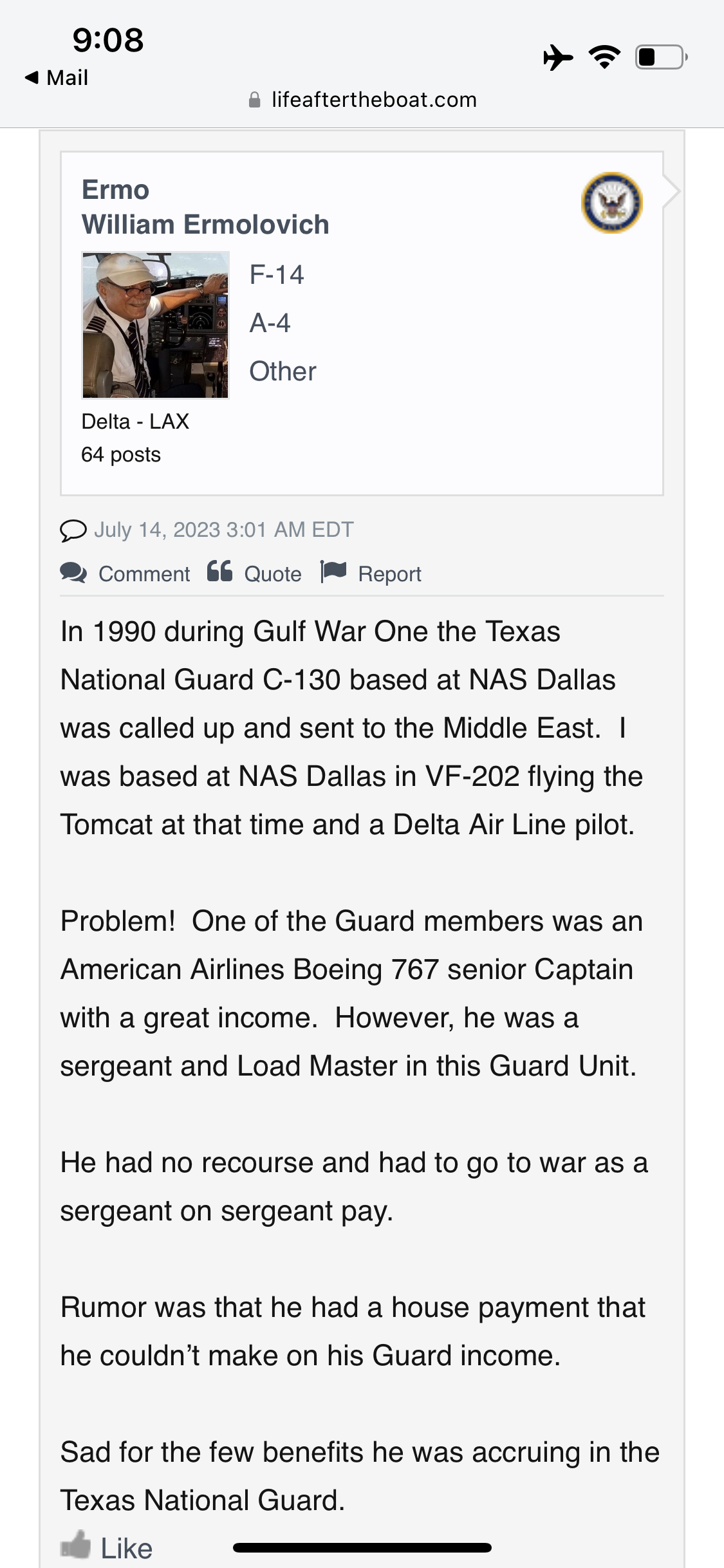The height and width of the screenshot is (1568, 724).
Task: Tap the battery indicator icon
Action: point(660,57)
